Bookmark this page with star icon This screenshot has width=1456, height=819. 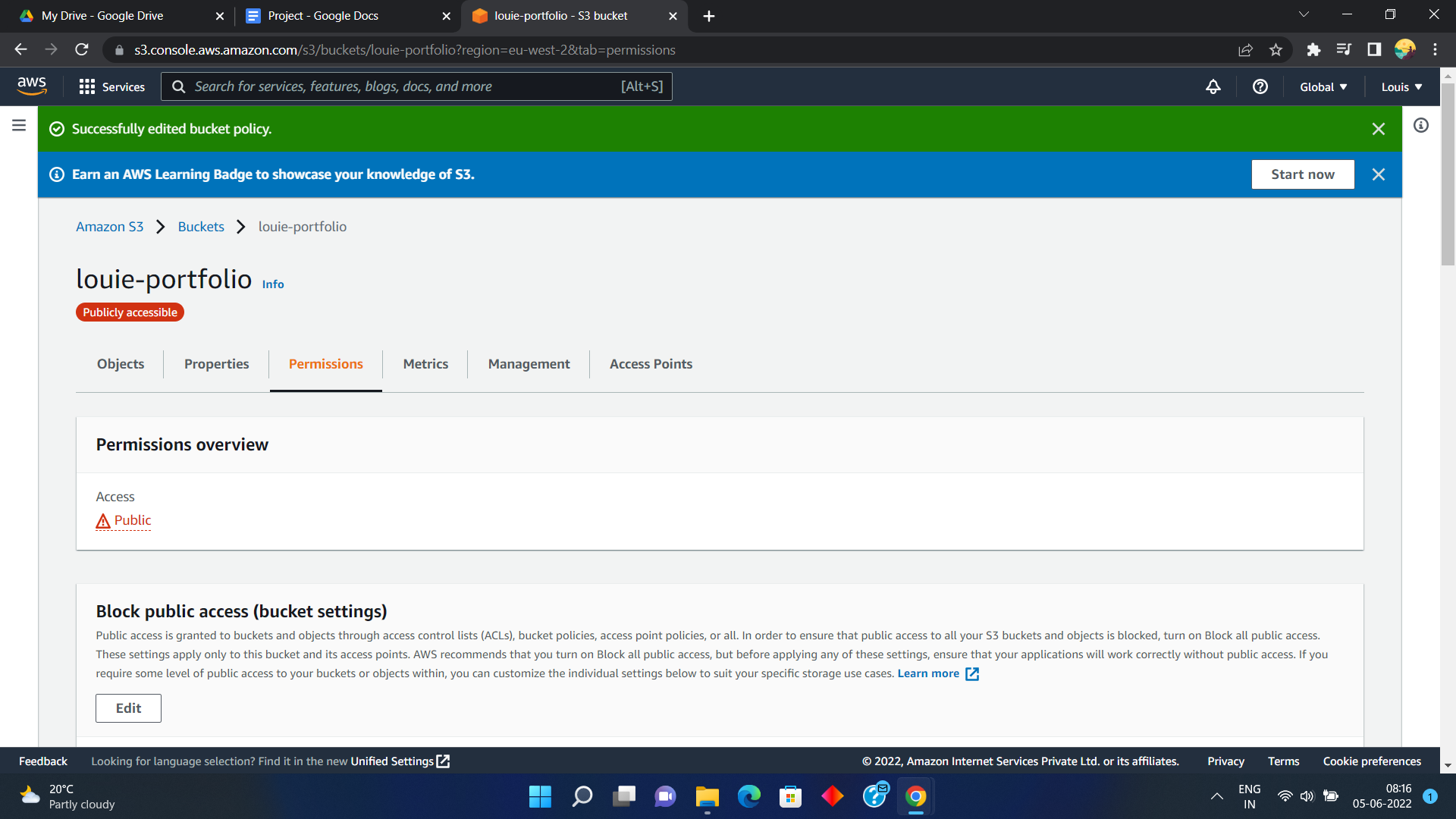coord(1276,50)
